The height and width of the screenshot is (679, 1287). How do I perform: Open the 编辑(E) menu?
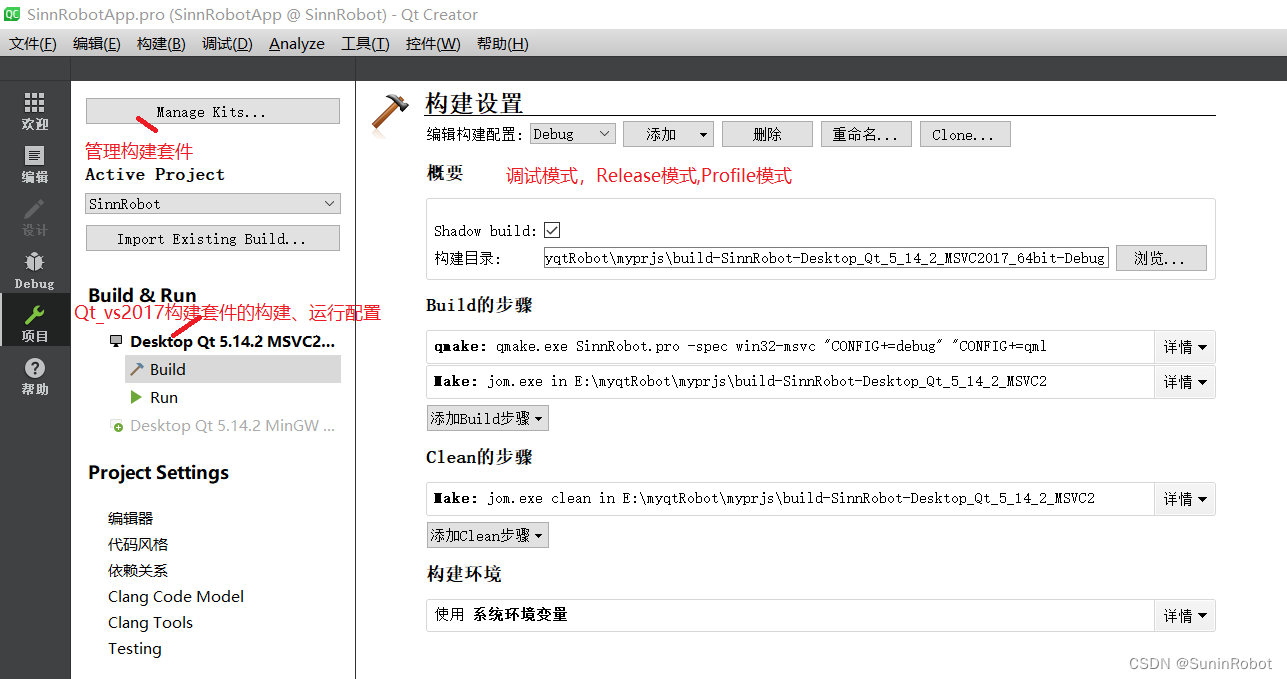coord(97,44)
